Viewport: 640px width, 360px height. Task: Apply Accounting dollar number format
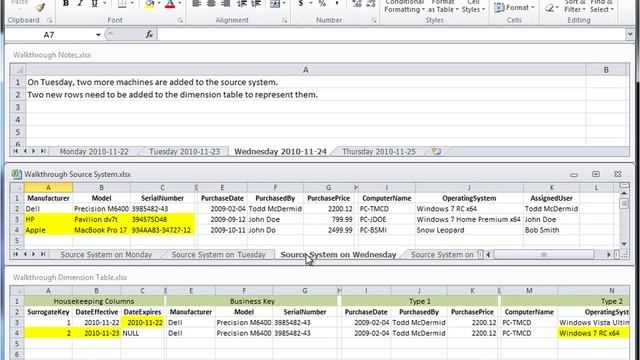[x=301, y=4]
